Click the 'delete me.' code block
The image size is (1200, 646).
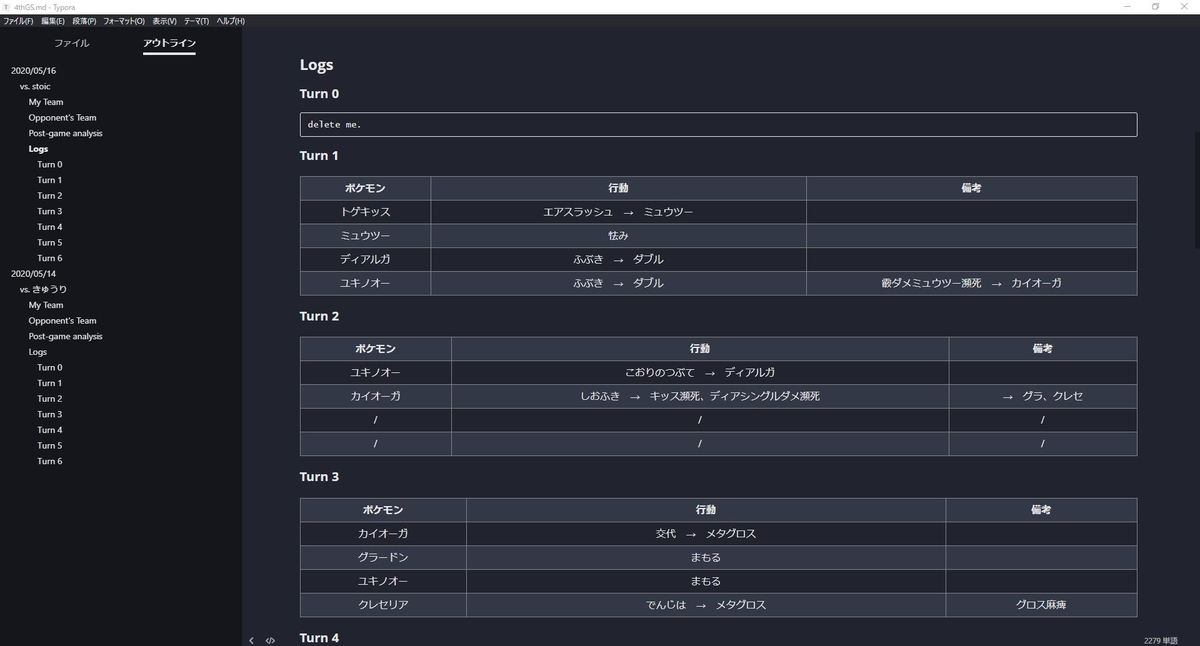click(x=718, y=124)
